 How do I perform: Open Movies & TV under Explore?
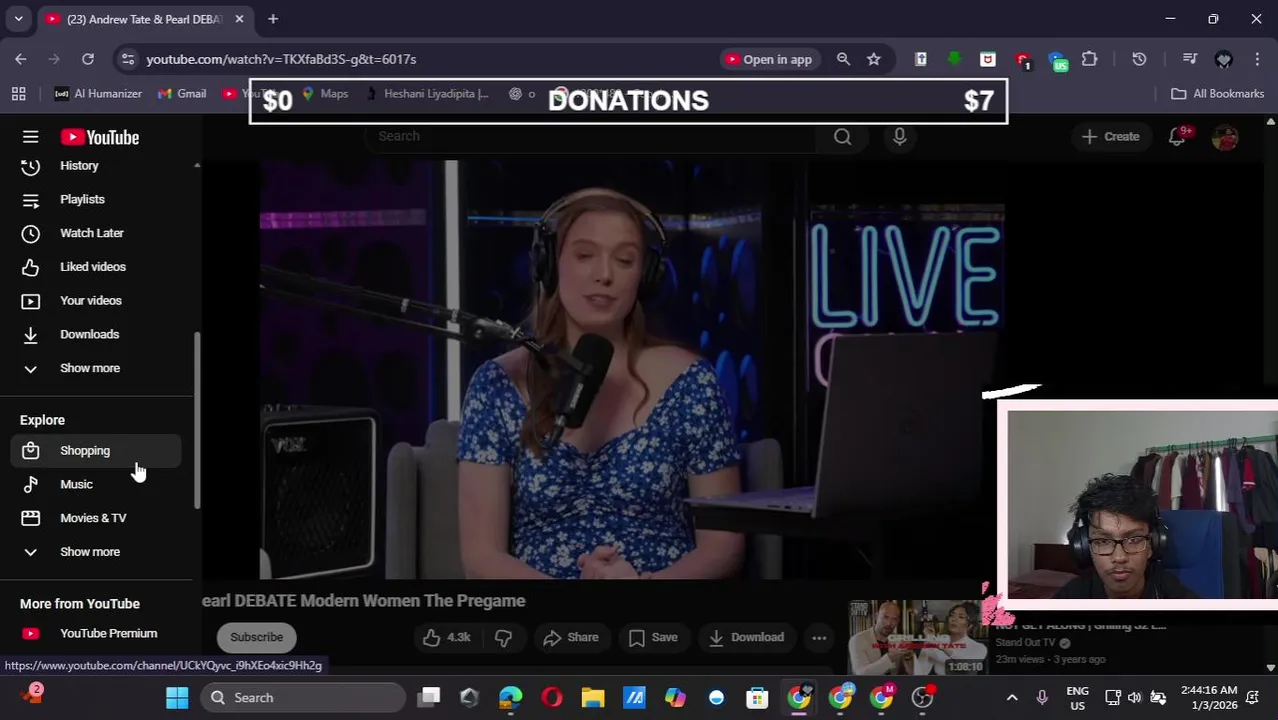[98, 518]
